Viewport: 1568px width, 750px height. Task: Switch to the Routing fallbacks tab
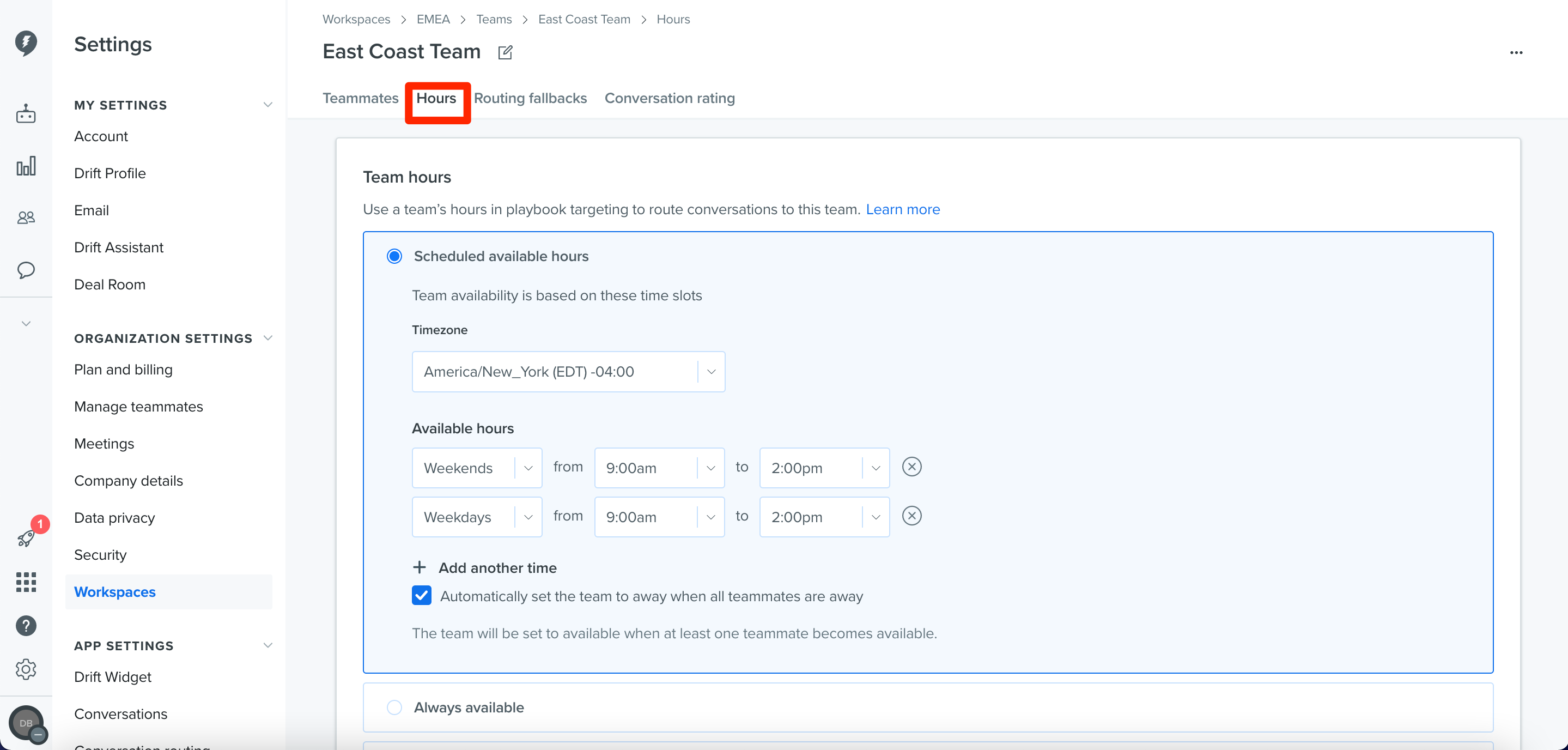530,98
